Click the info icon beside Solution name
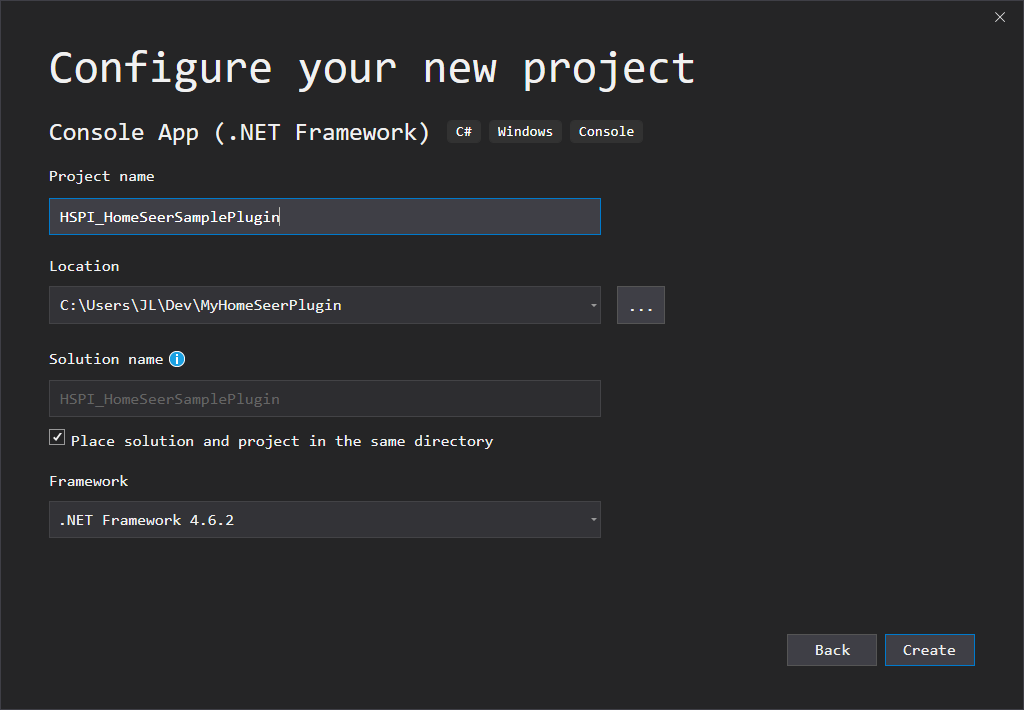 click(177, 359)
